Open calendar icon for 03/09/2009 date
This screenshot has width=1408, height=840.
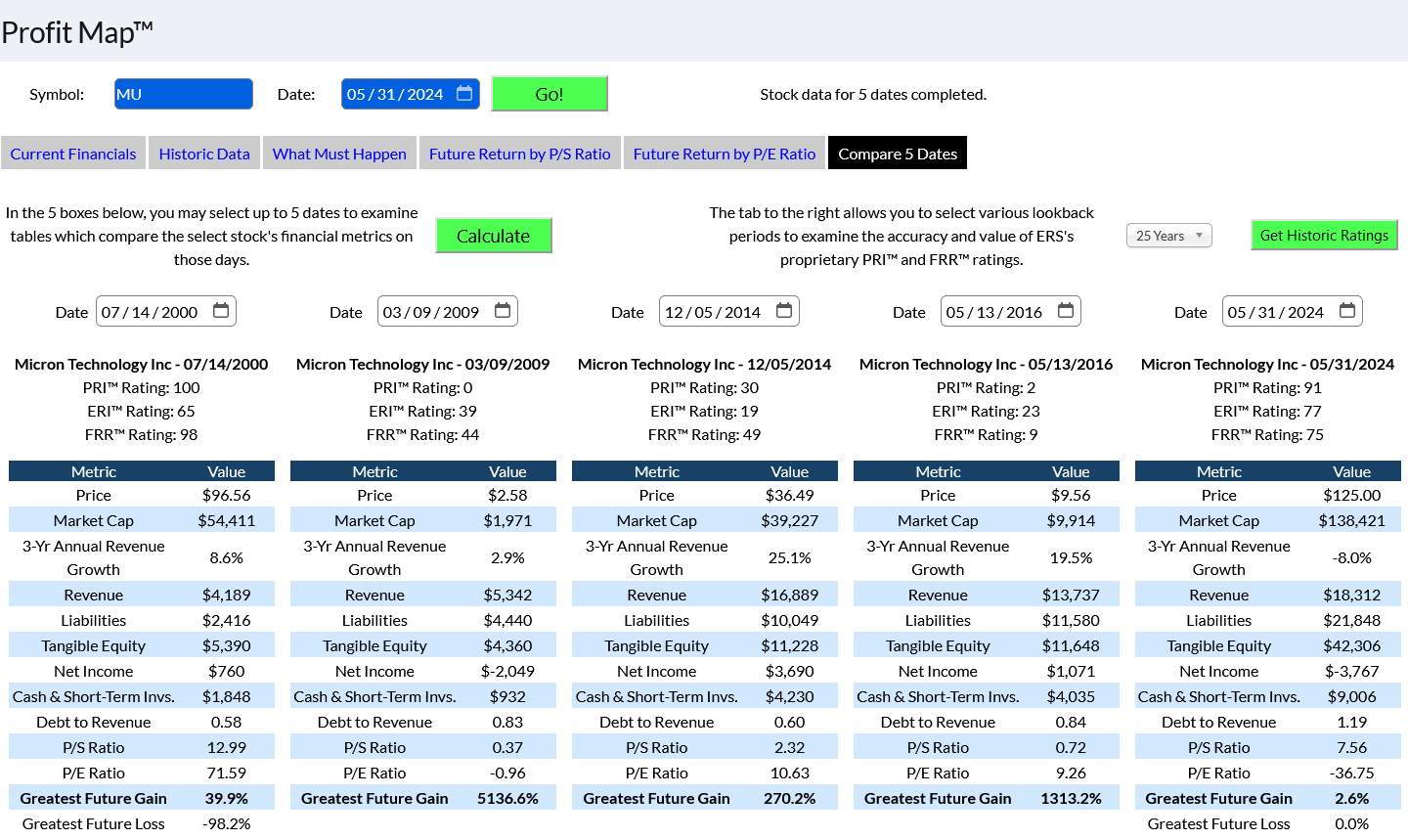[503, 311]
